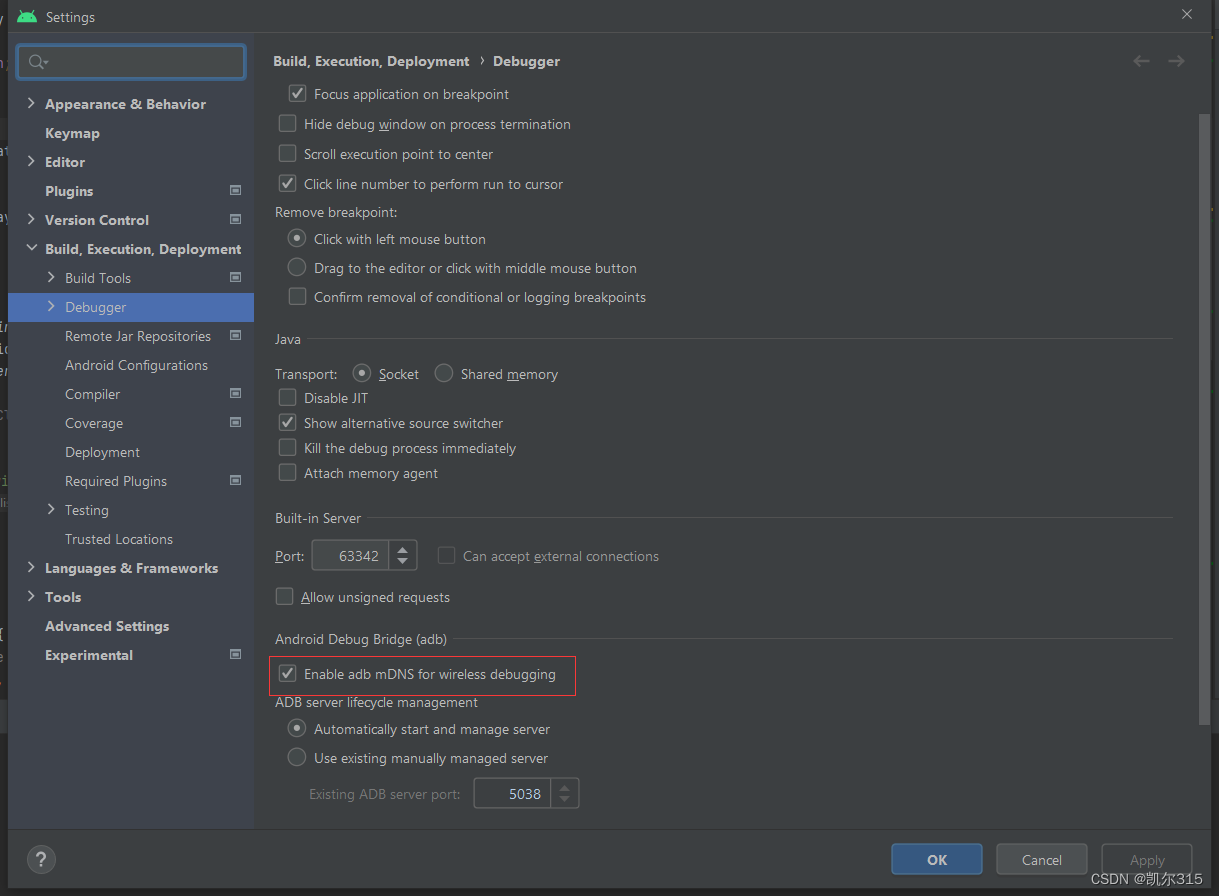Select Drag to the editor removal option
This screenshot has width=1219, height=896.
[297, 267]
